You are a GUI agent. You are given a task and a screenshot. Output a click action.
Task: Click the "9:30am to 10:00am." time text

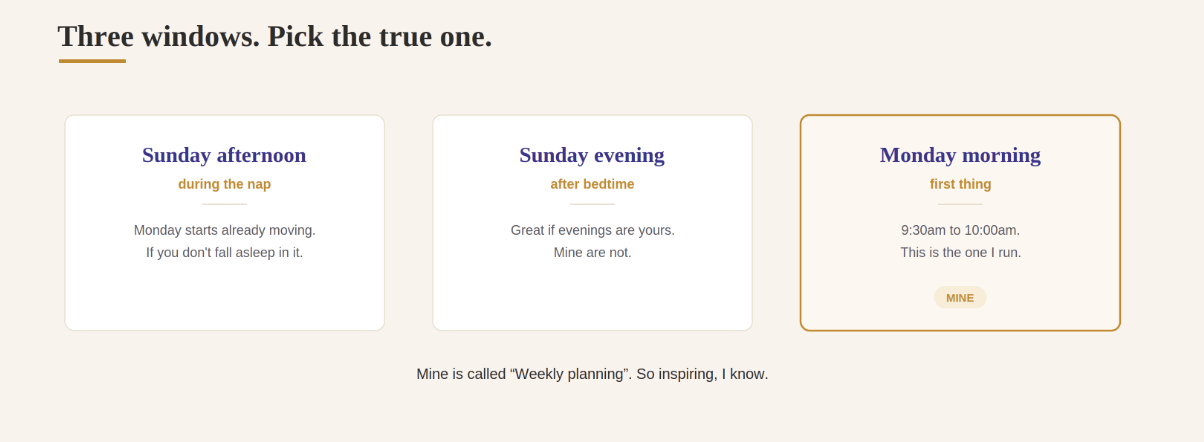coord(960,230)
